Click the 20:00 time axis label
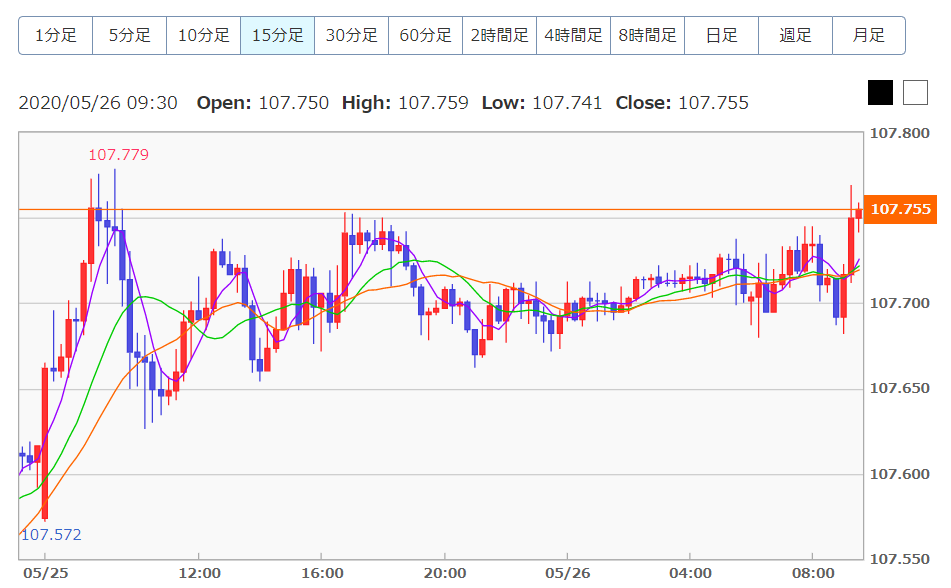Viewport: 951px width, 588px height. pos(445,573)
